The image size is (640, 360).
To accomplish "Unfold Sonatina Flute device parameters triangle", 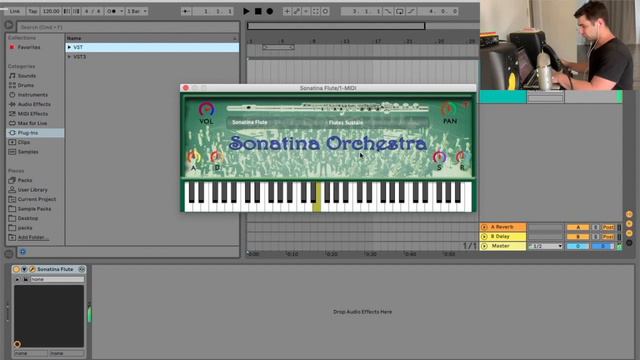I will click(x=24, y=269).
